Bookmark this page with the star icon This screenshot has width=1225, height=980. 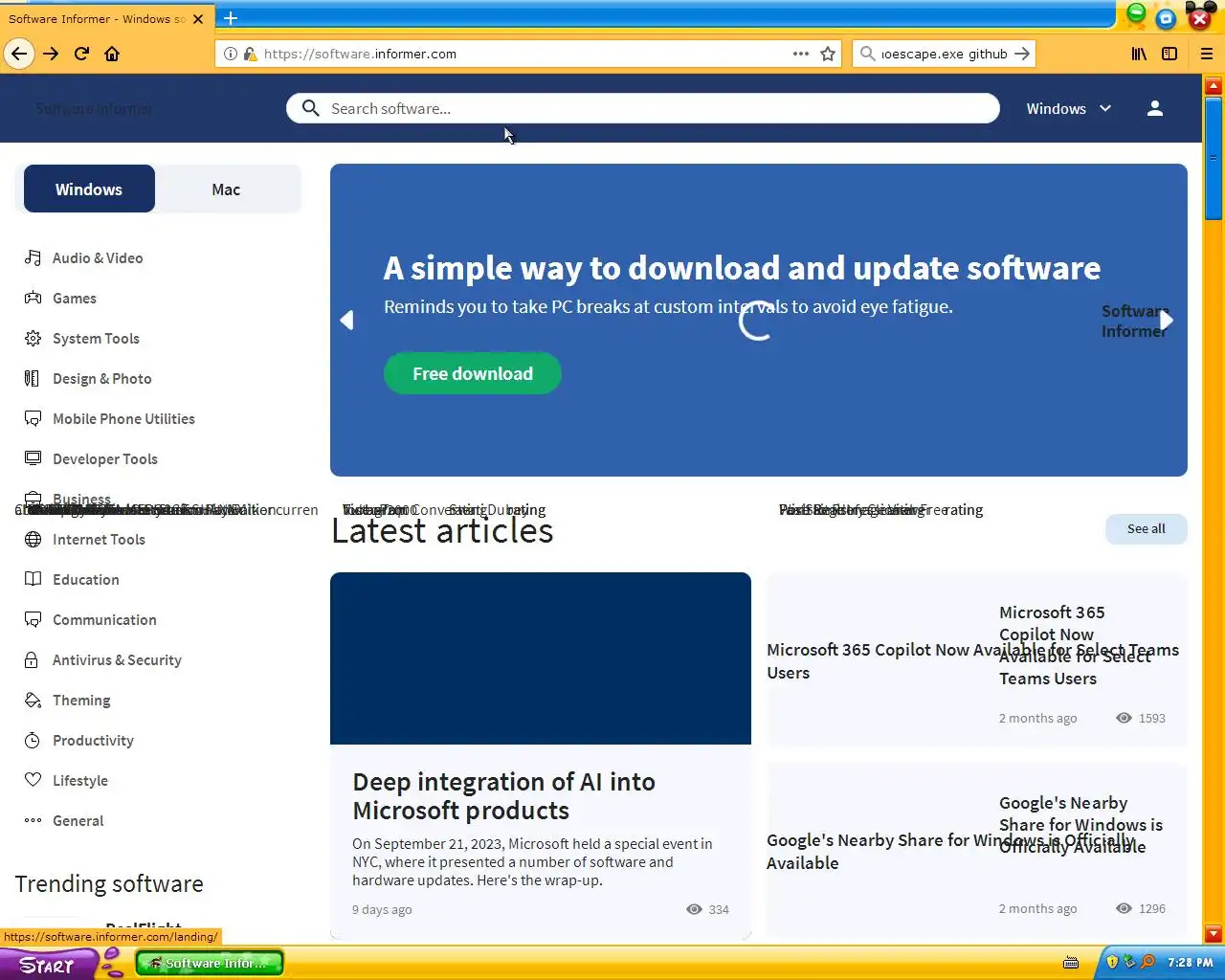click(828, 54)
